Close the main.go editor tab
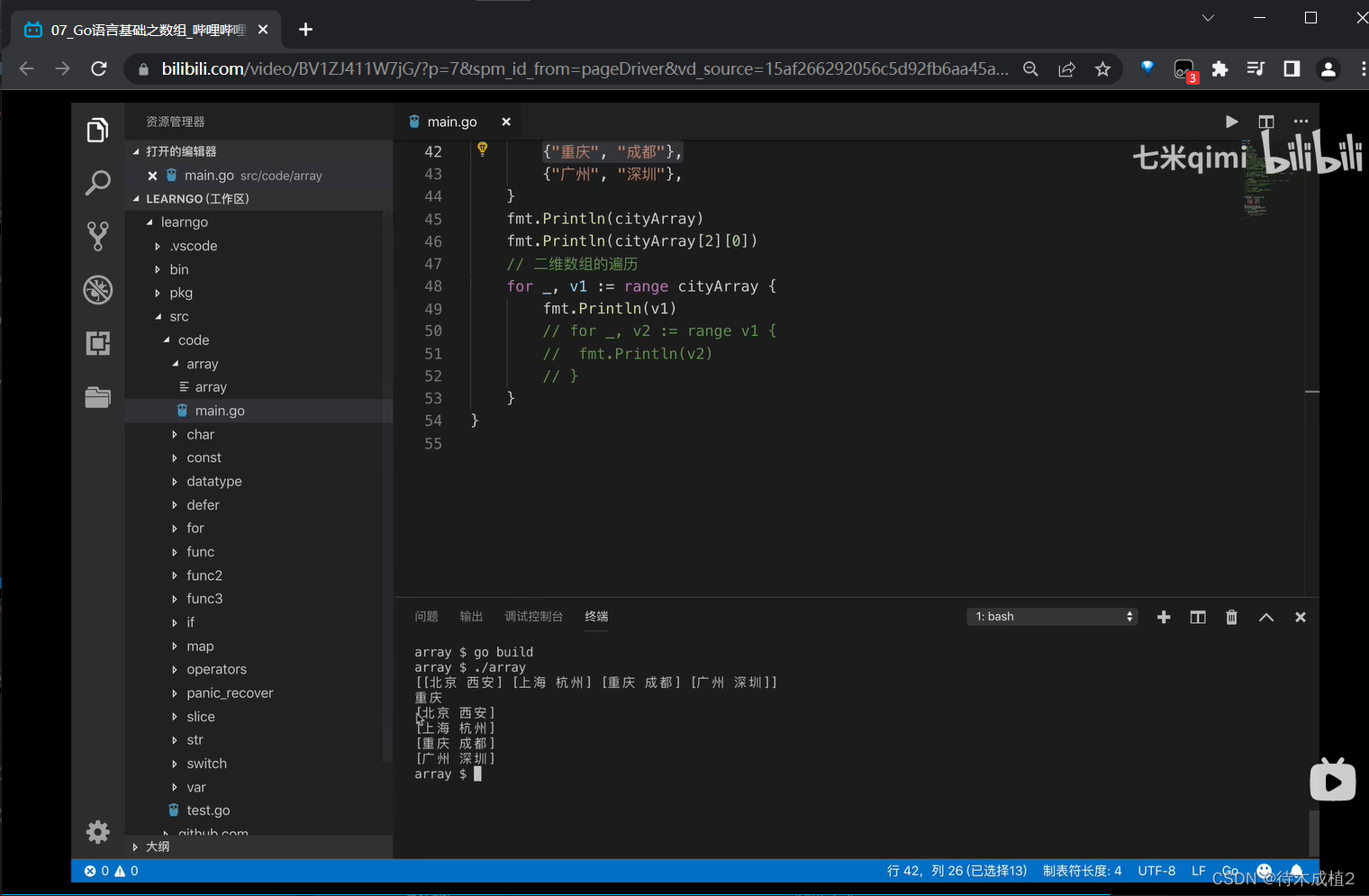Viewport: 1369px width, 896px height. 506,122
